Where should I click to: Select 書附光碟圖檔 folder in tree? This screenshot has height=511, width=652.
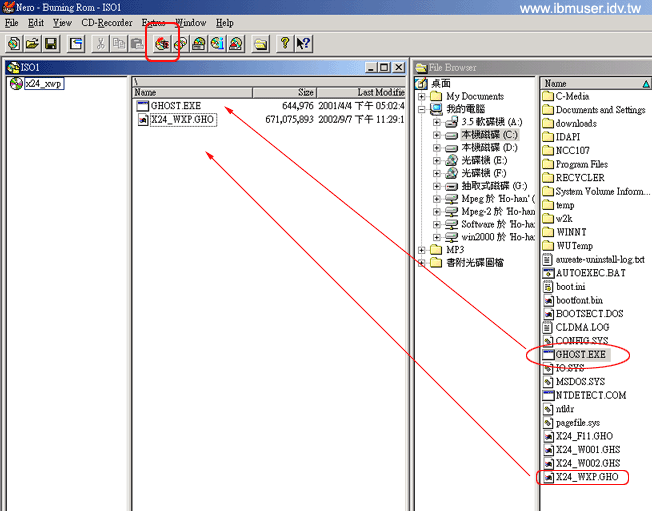coord(475,263)
